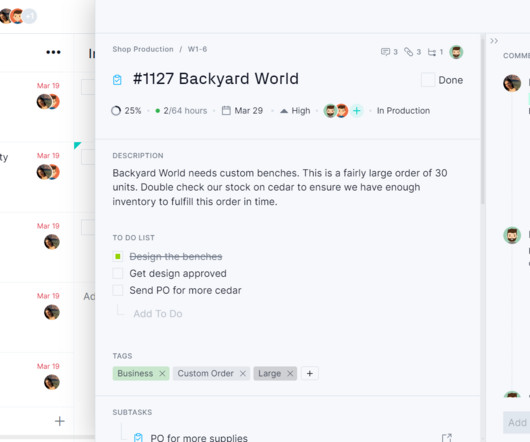The image size is (530, 442).
Task: Open the three-dot column menu
Action: pyautogui.click(x=53, y=52)
